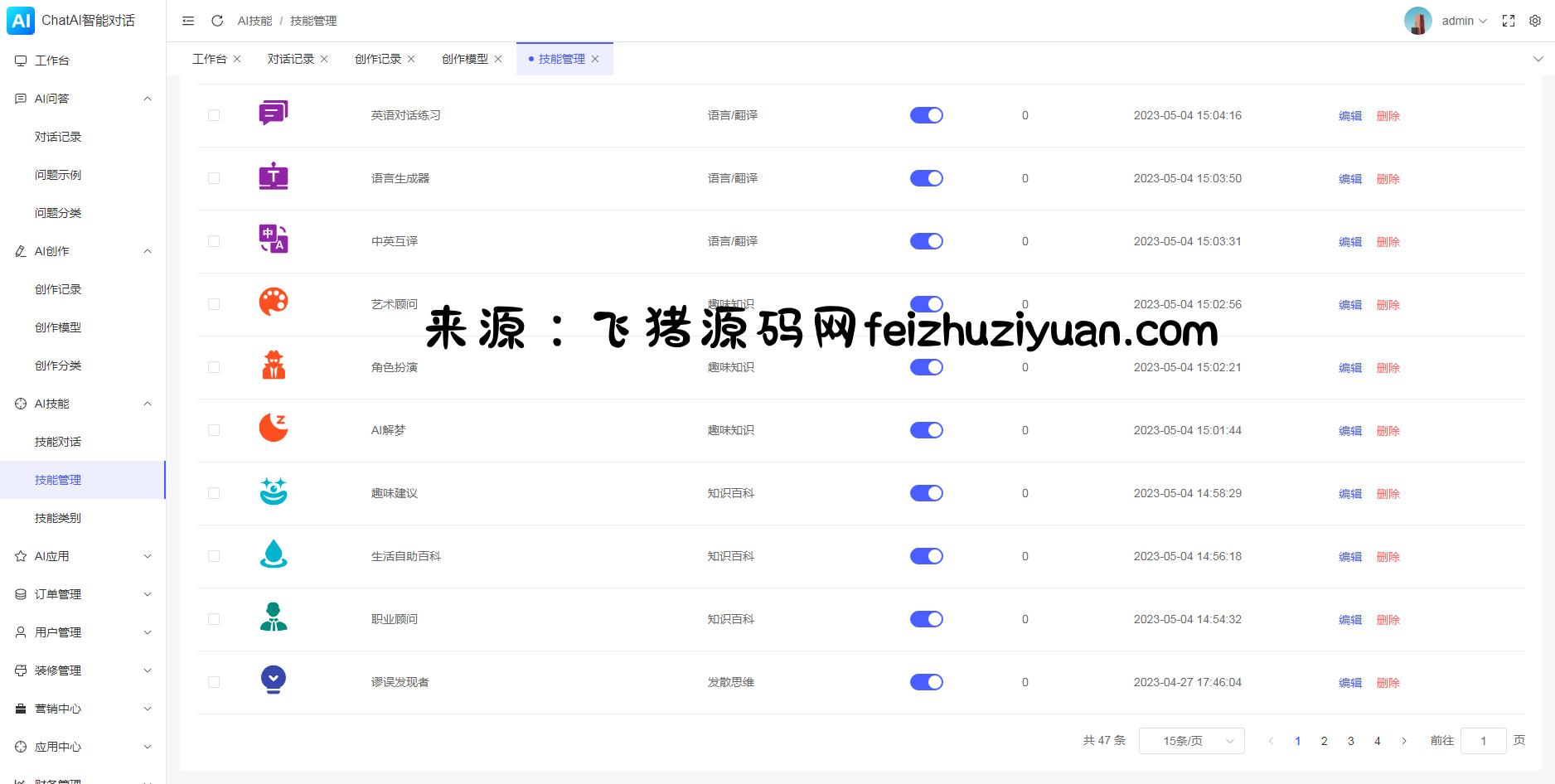Open the 15条/页 page size dropdown
The image size is (1555, 784).
[x=1191, y=741]
